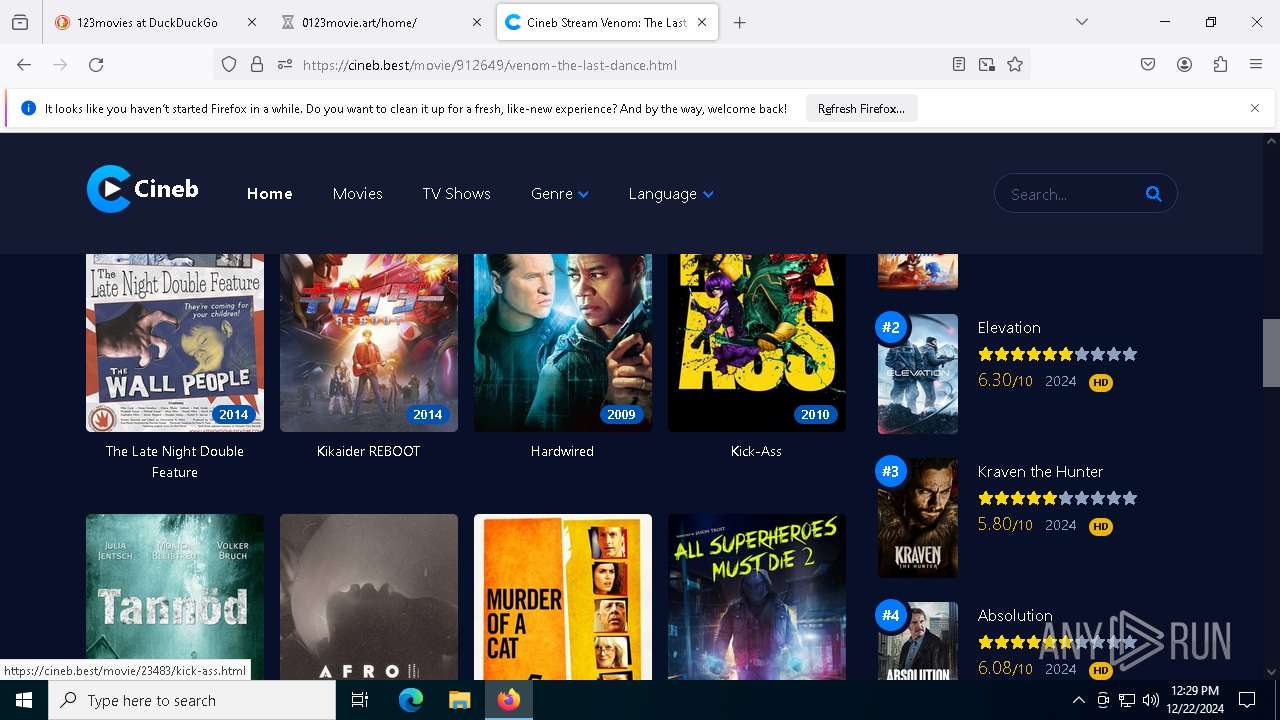Close the Cineb Stream Venom tab
The image size is (1280, 720).
coord(702,22)
